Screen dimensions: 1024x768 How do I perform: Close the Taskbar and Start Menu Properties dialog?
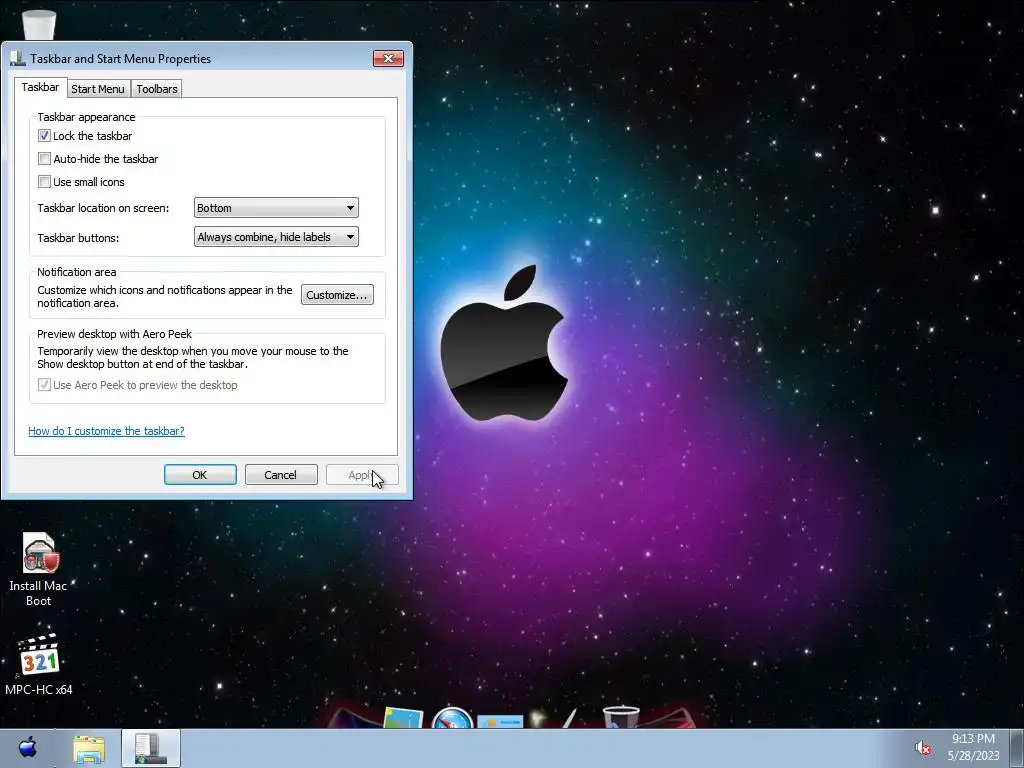[x=389, y=59]
